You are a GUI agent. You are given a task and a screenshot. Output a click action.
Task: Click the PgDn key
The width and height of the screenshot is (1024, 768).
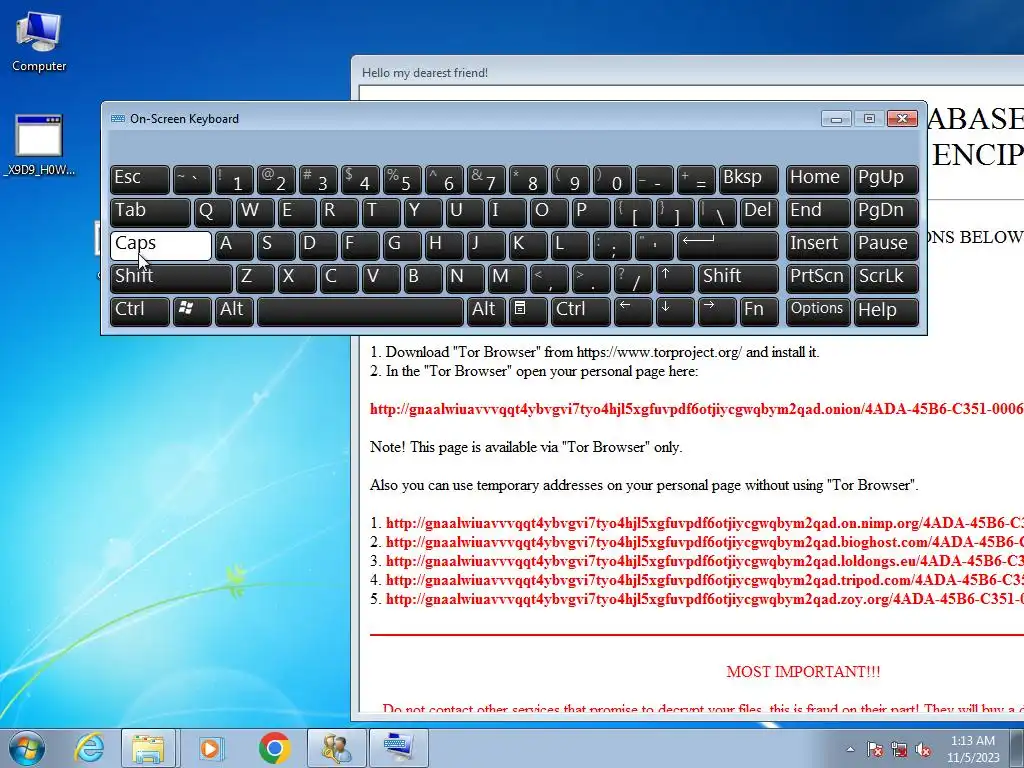[x=886, y=212]
